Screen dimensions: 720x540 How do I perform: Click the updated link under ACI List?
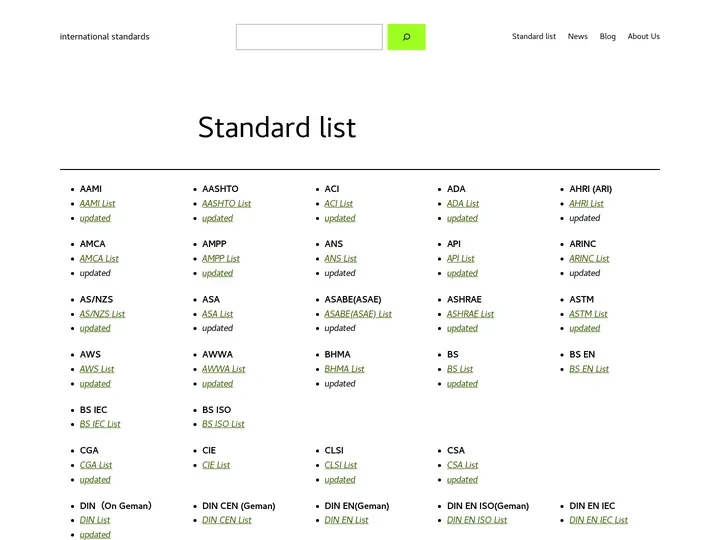tap(340, 218)
